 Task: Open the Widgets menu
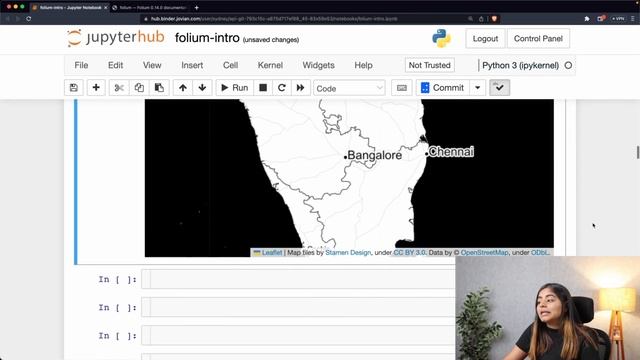(318, 65)
